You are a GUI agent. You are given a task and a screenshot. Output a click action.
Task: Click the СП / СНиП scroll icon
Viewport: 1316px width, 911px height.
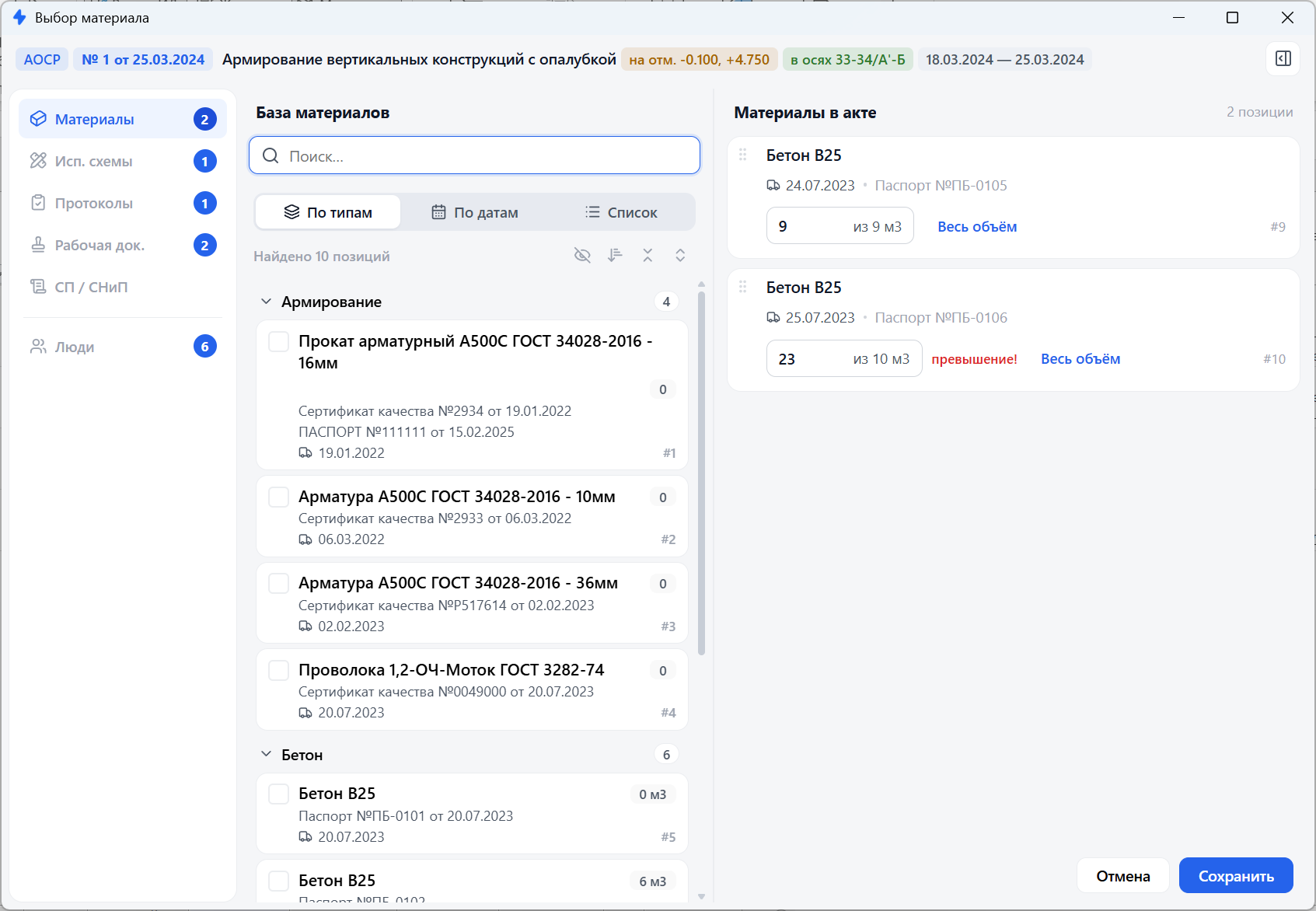(x=38, y=287)
